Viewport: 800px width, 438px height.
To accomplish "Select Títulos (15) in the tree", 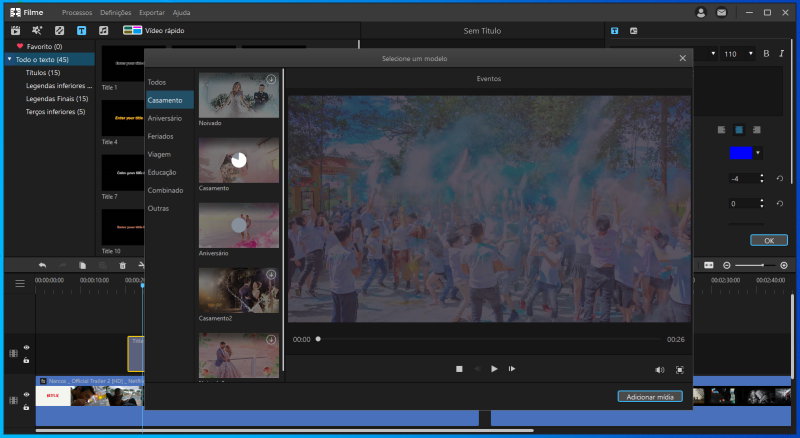I will 43,72.
